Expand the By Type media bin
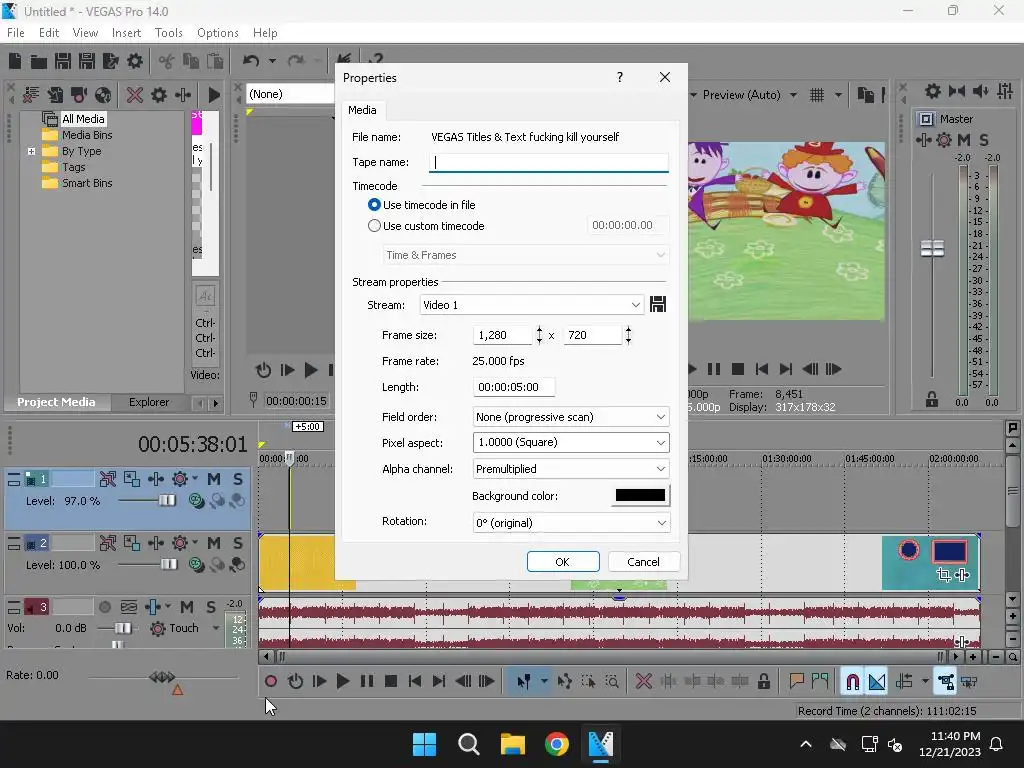 tap(31, 152)
